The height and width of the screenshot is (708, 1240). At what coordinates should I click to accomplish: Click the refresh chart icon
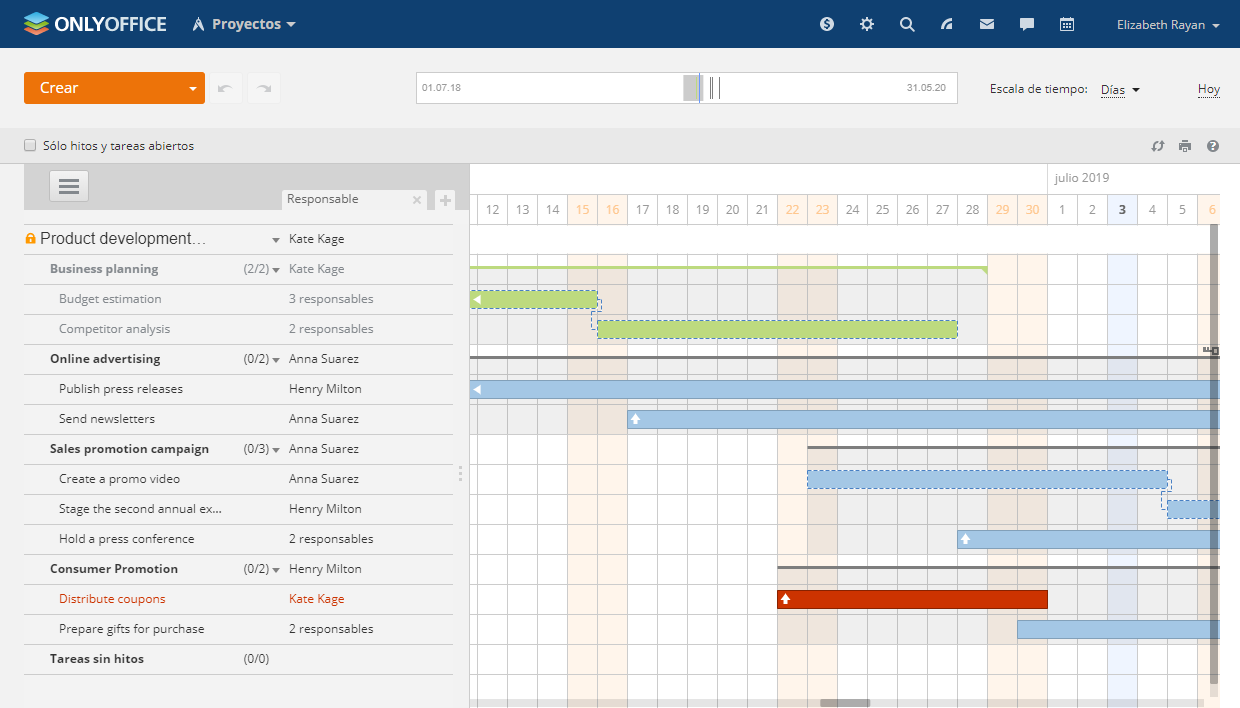tap(1158, 146)
